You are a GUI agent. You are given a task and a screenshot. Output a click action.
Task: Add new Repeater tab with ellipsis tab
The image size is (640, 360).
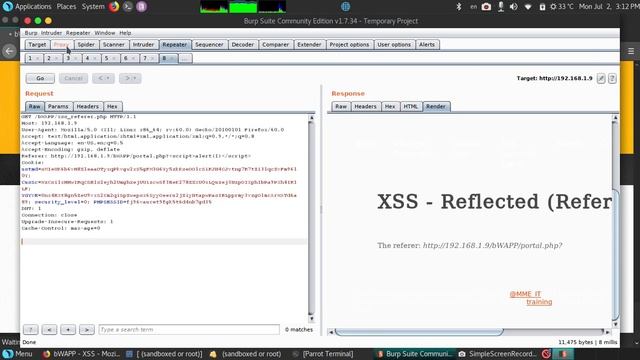(185, 58)
